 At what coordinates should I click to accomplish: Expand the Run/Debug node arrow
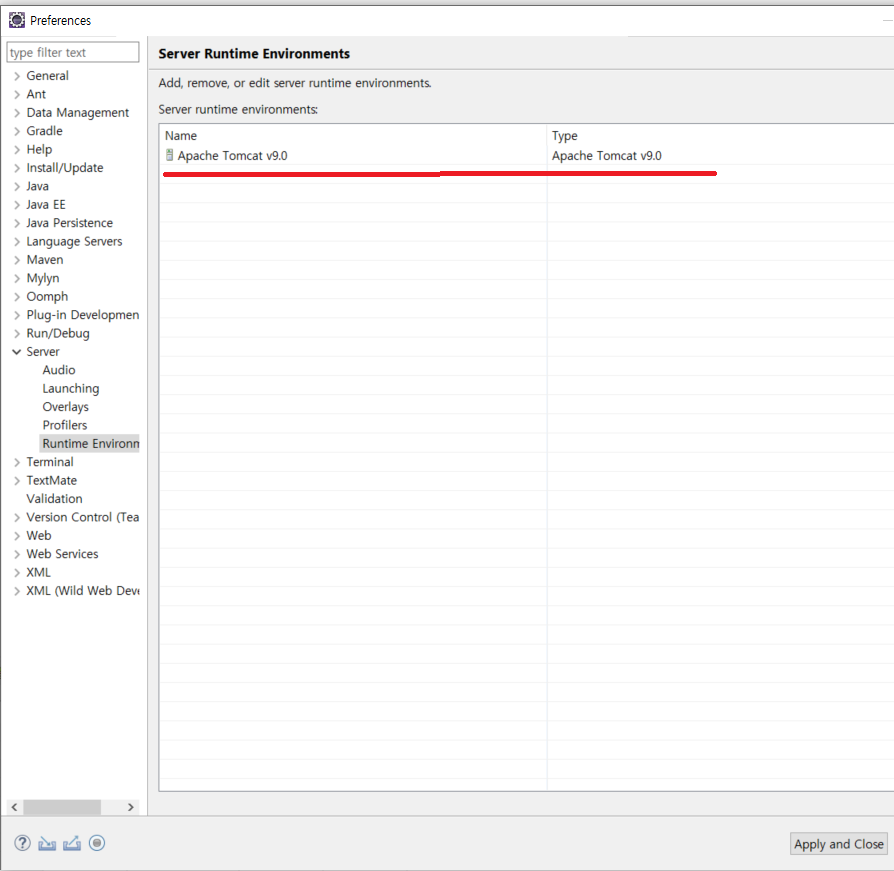(x=17, y=333)
